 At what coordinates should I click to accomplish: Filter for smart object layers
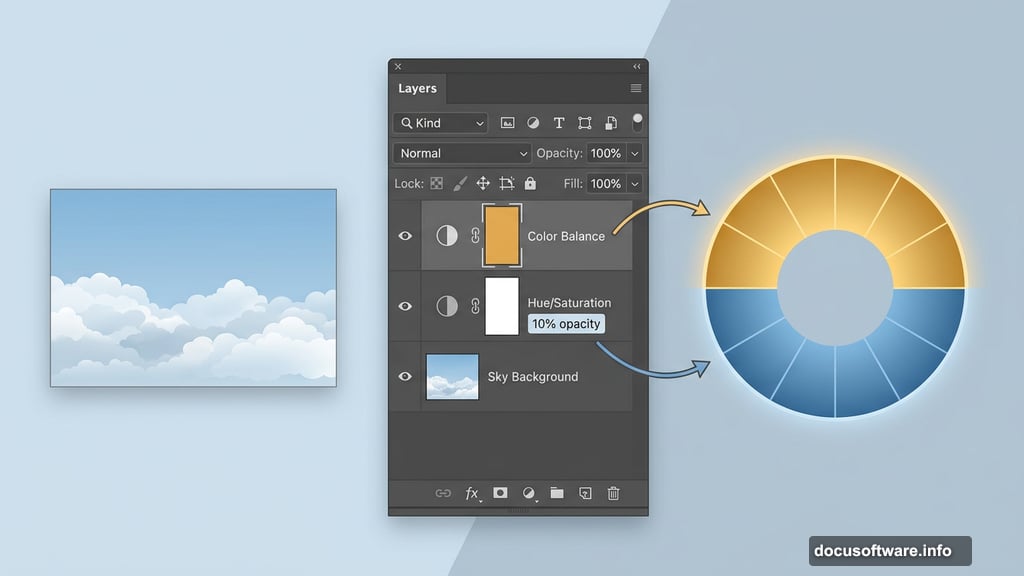611,123
